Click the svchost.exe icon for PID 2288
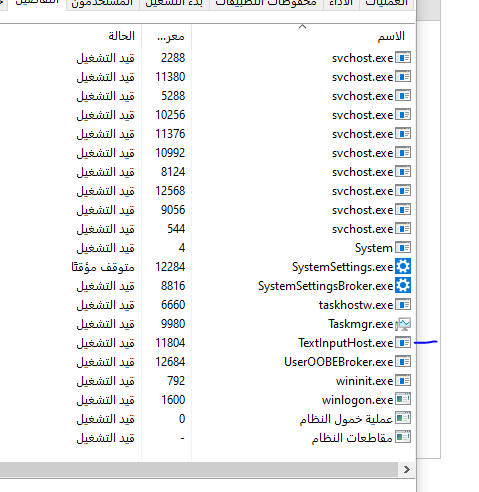 [x=403, y=58]
